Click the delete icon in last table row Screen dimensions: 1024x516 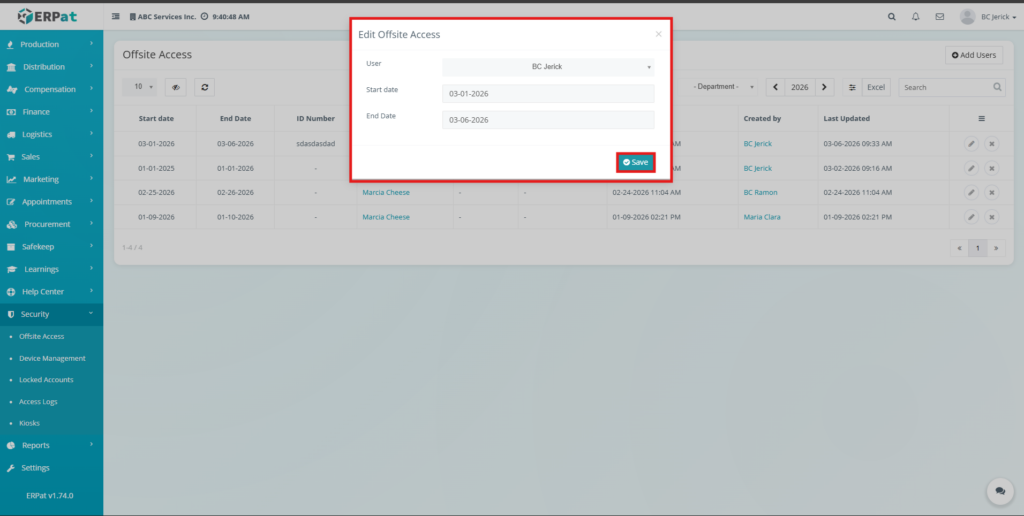[992, 217]
